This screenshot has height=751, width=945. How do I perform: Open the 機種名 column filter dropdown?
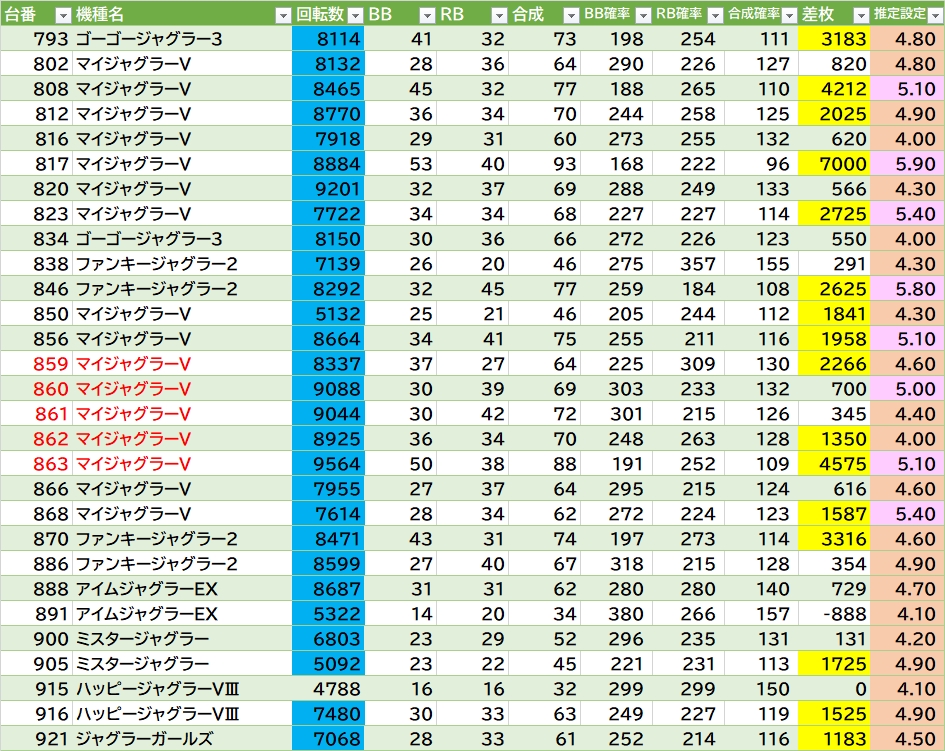coord(283,16)
